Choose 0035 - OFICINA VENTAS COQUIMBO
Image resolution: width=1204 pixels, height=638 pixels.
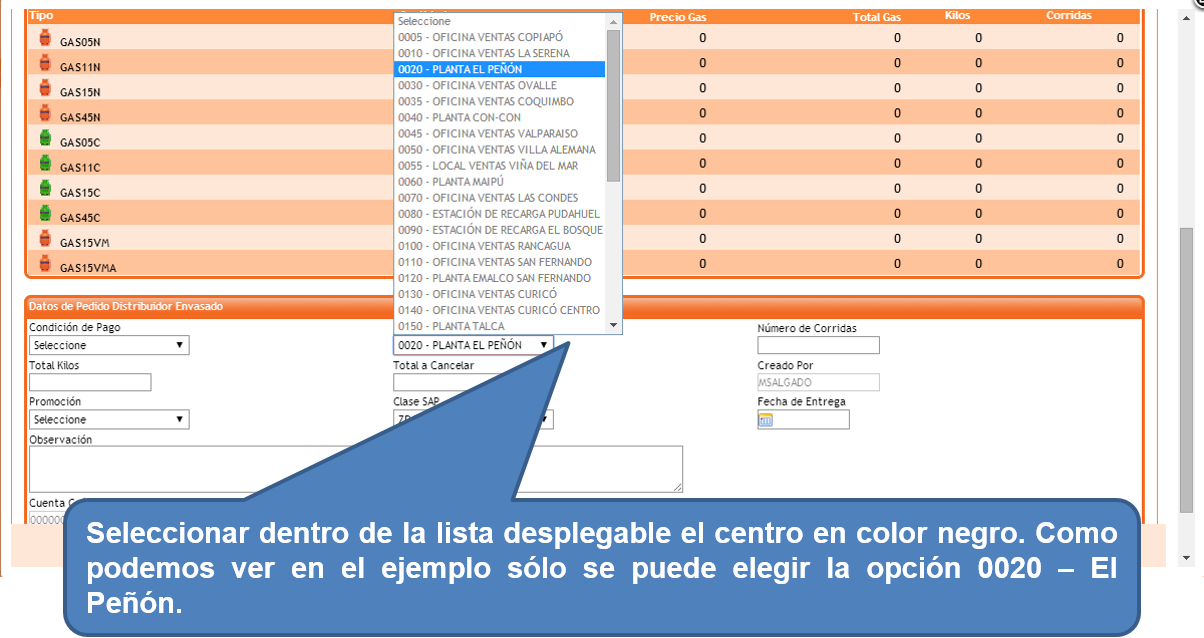click(x=500, y=101)
